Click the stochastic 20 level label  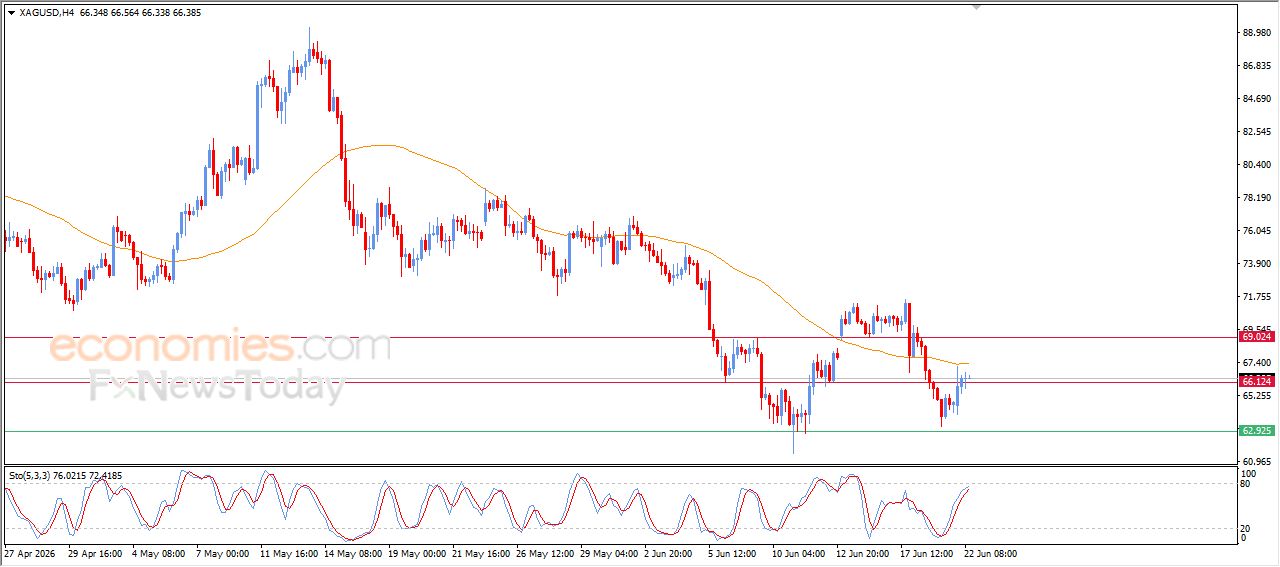point(1246,528)
